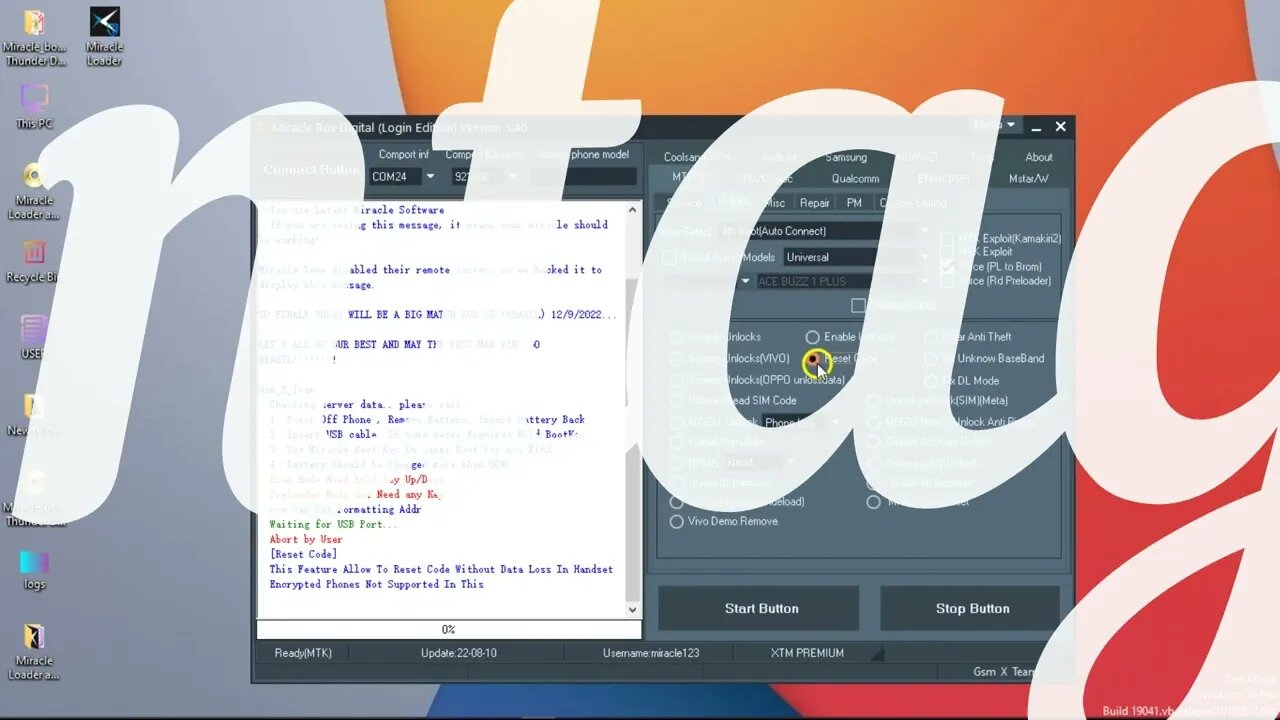Uncheck the Force (PL to Brom) checkbox
Image resolution: width=1280 pixels, height=720 pixels.
[x=947, y=267]
